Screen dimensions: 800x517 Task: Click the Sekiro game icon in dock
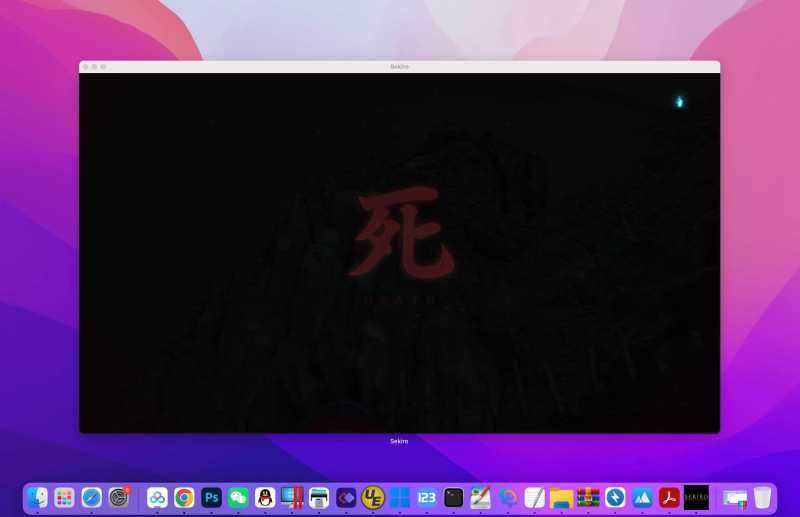(696, 498)
